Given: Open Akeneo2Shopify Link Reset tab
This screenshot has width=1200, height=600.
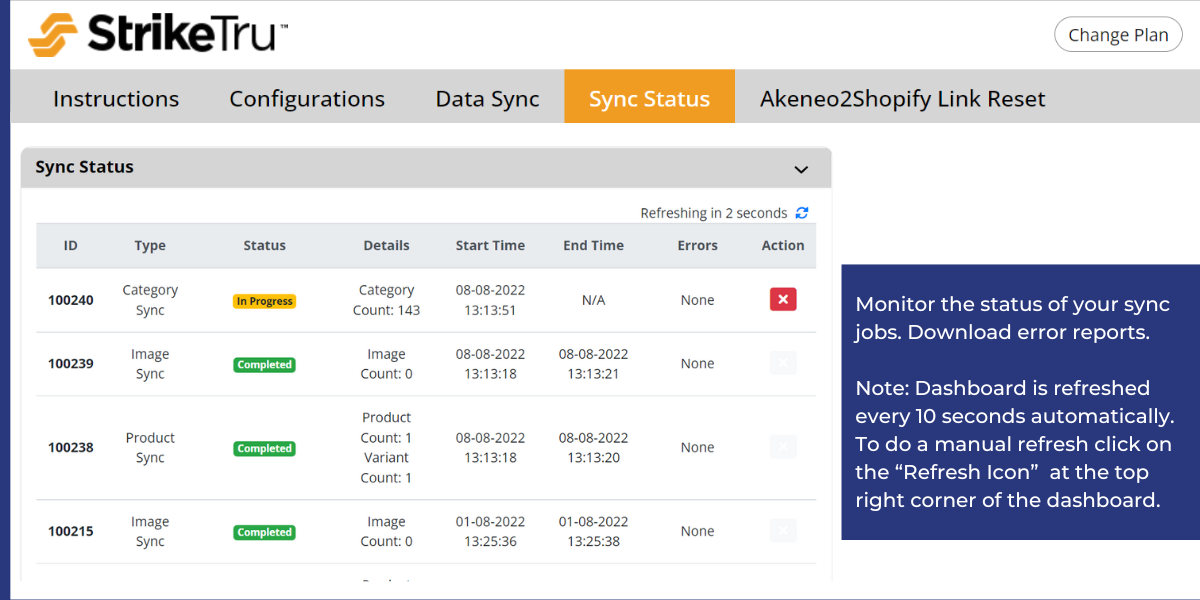Looking at the screenshot, I should click(903, 99).
